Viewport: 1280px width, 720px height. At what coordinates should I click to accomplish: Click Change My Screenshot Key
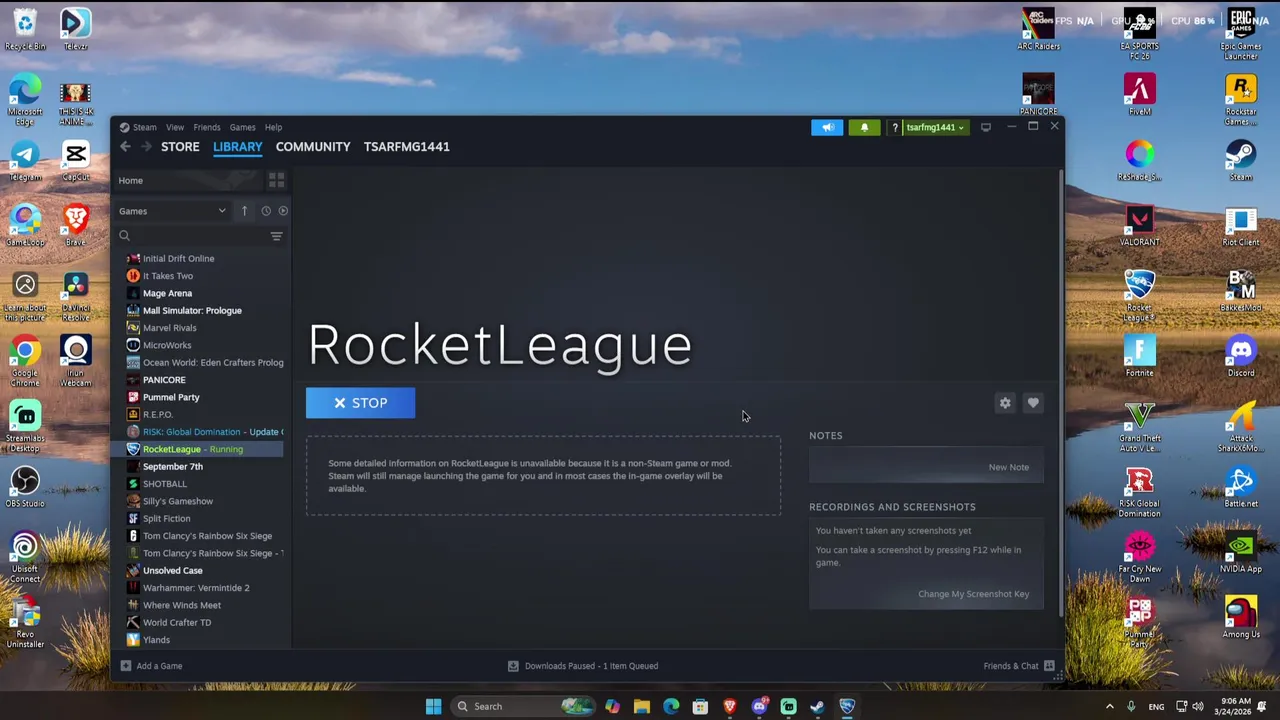[x=973, y=594]
